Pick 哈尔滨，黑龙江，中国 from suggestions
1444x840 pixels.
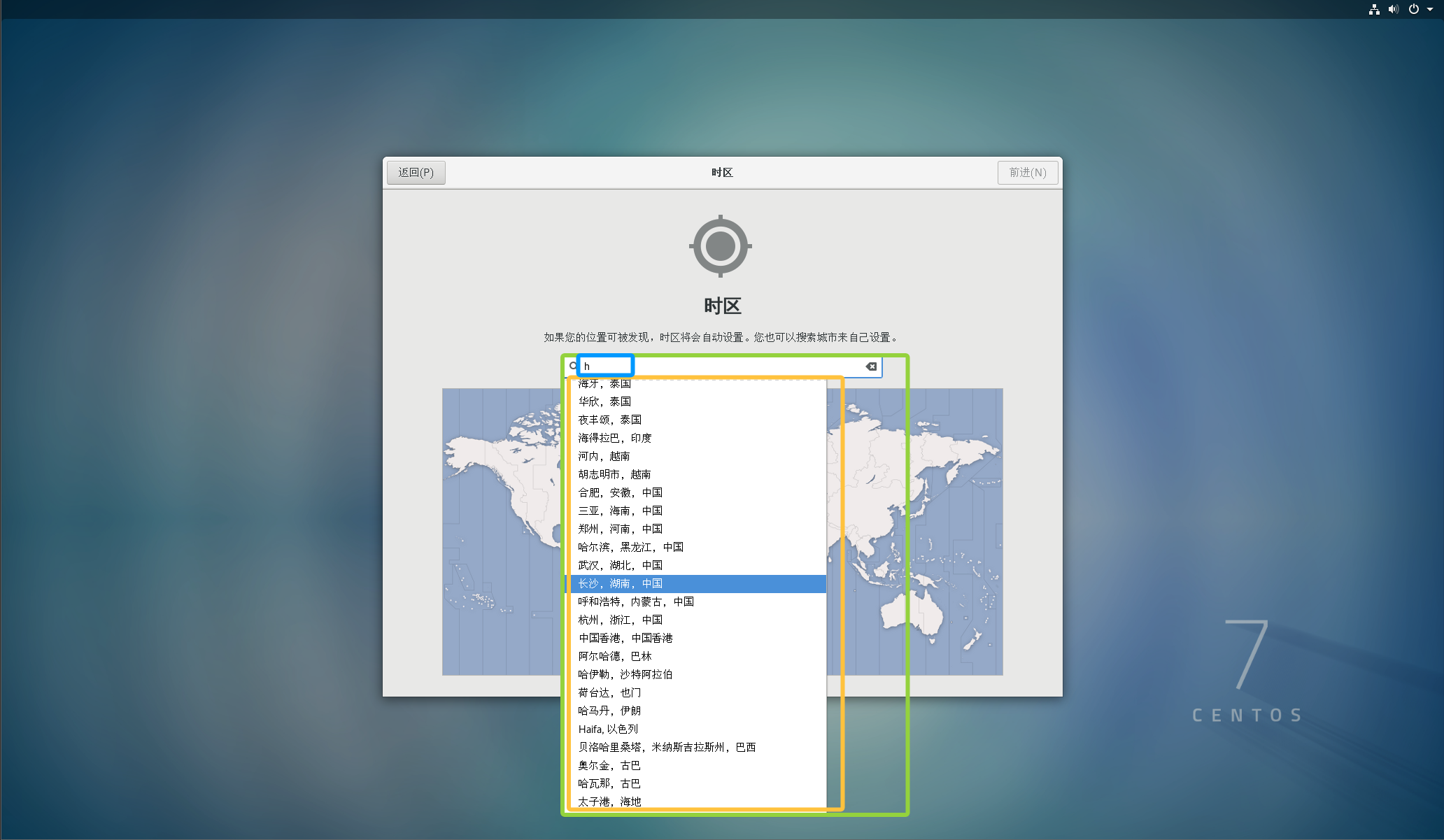click(x=630, y=547)
